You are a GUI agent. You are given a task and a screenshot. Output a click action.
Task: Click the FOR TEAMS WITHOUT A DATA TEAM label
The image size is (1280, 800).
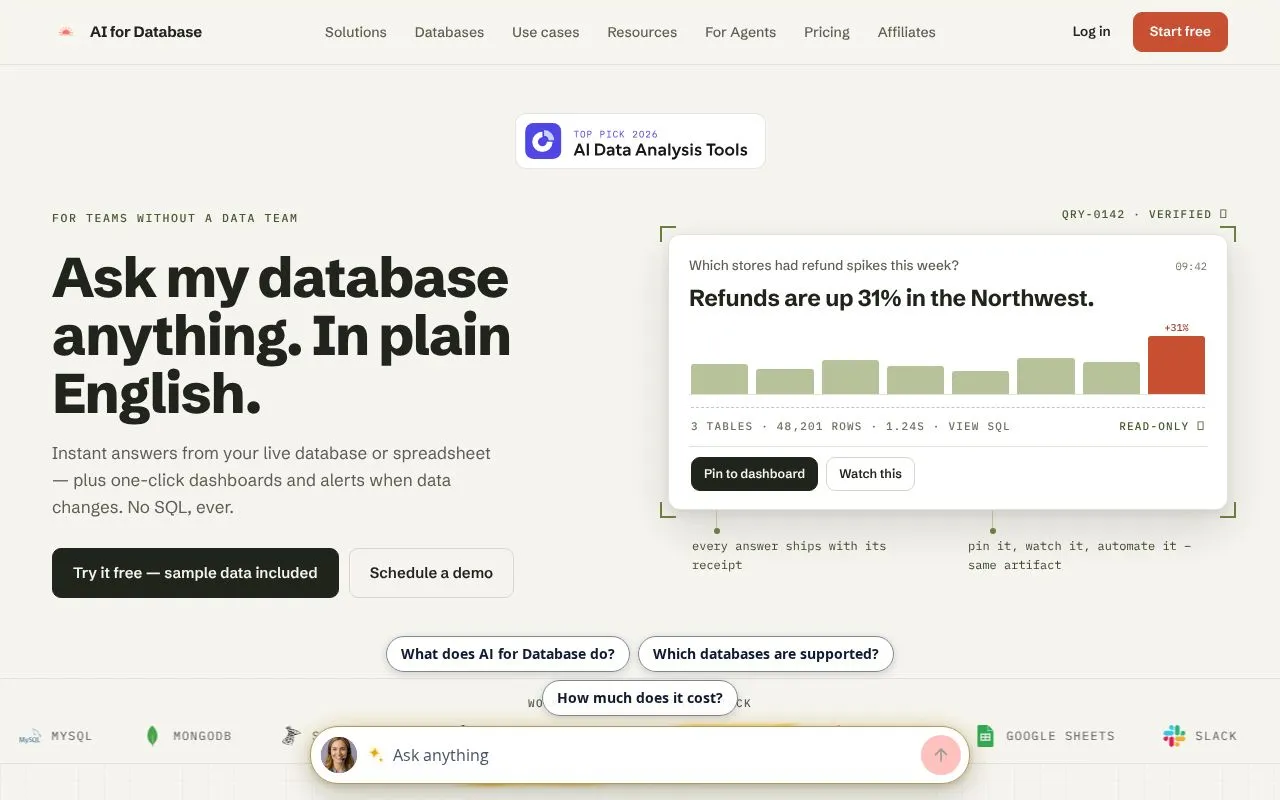pos(175,218)
